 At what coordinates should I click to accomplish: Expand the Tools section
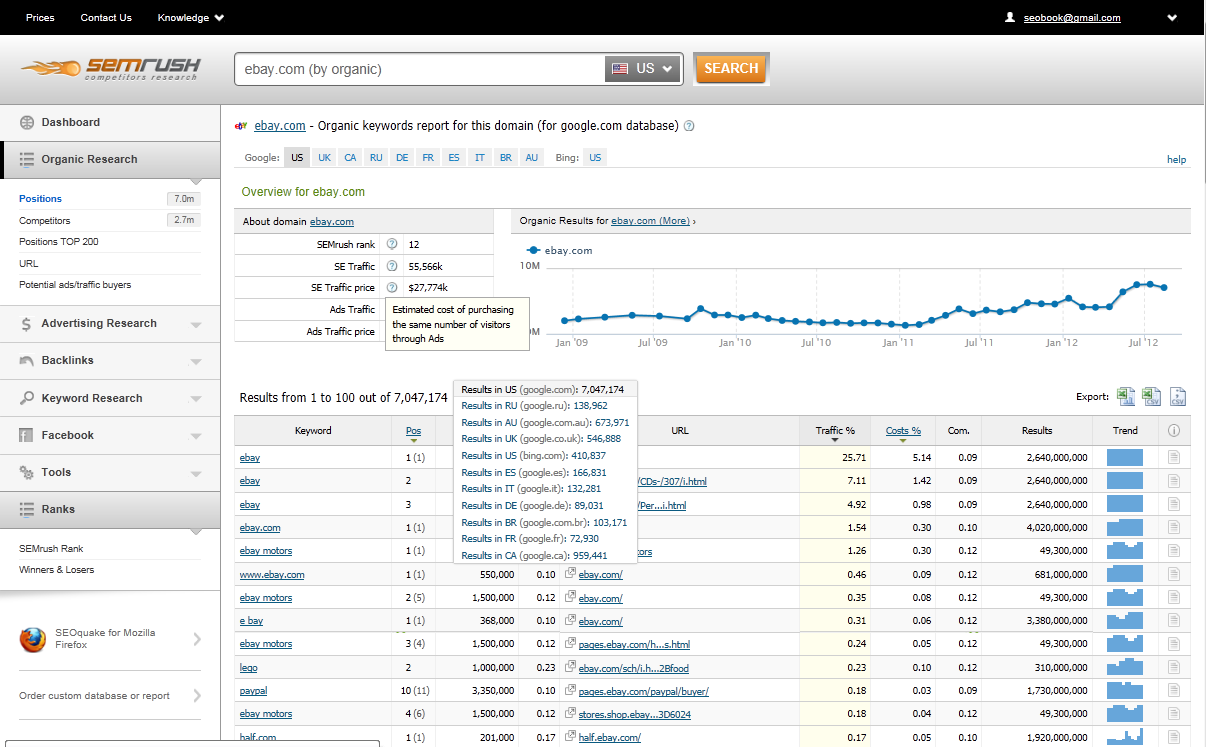[x=195, y=473]
